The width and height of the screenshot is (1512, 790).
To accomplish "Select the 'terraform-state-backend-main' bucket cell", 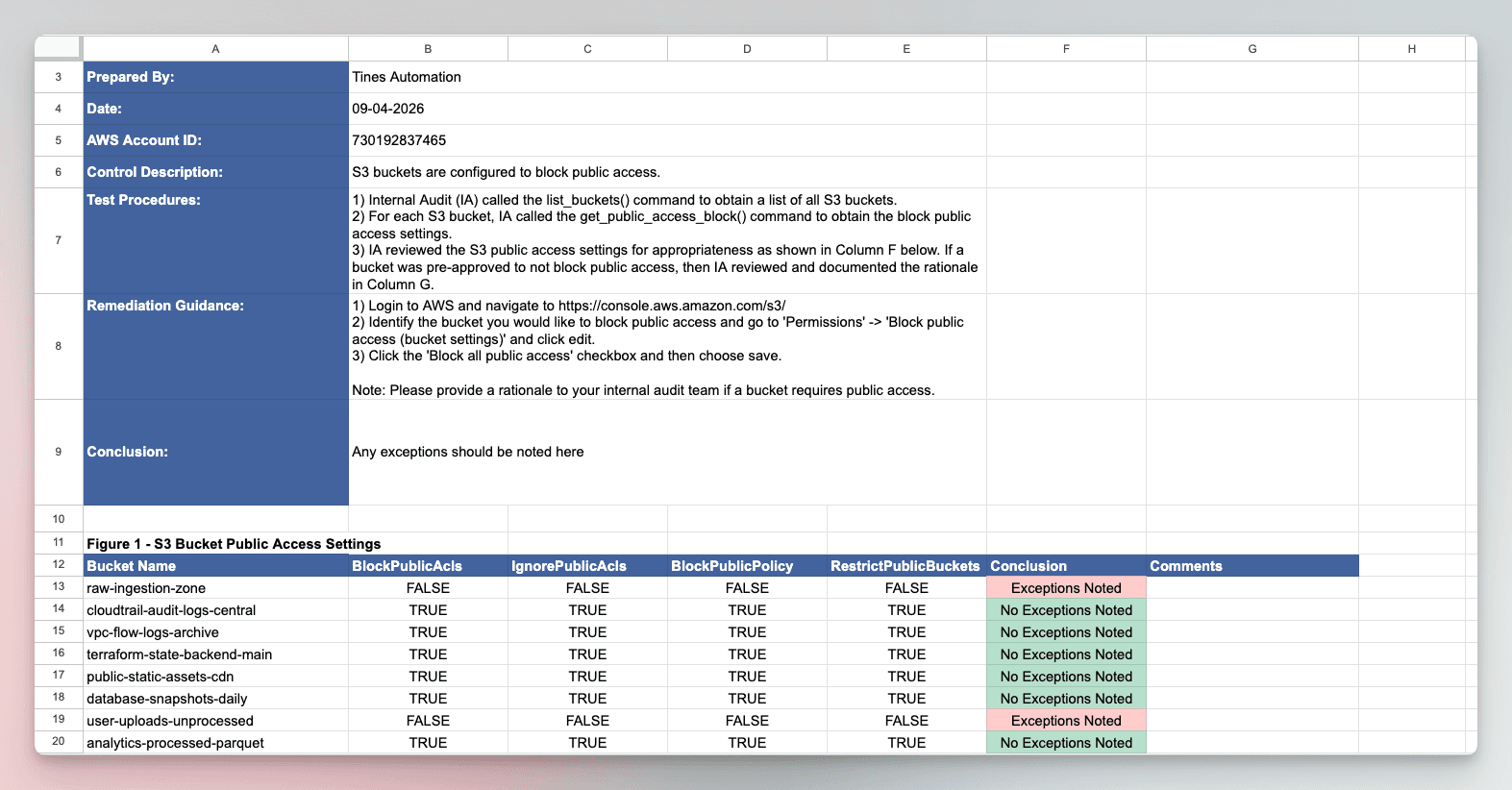I will [x=215, y=654].
